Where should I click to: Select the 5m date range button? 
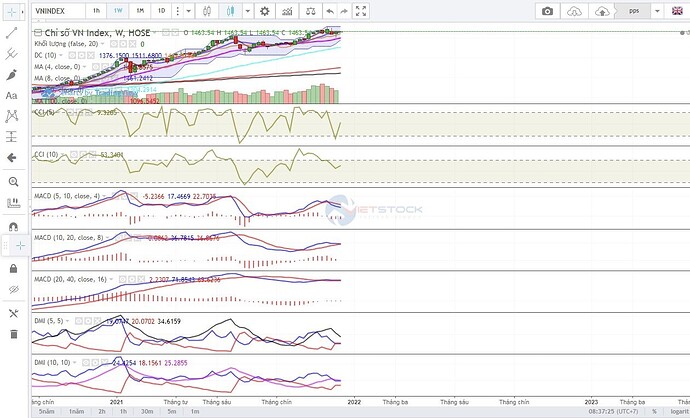172,411
